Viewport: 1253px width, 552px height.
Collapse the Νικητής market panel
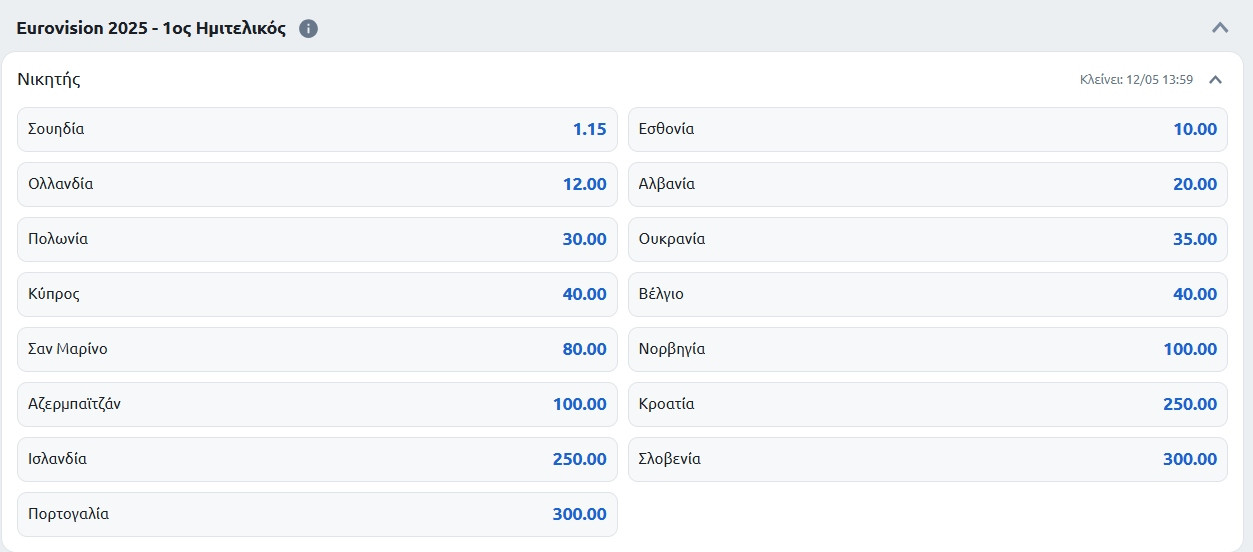(1215, 80)
